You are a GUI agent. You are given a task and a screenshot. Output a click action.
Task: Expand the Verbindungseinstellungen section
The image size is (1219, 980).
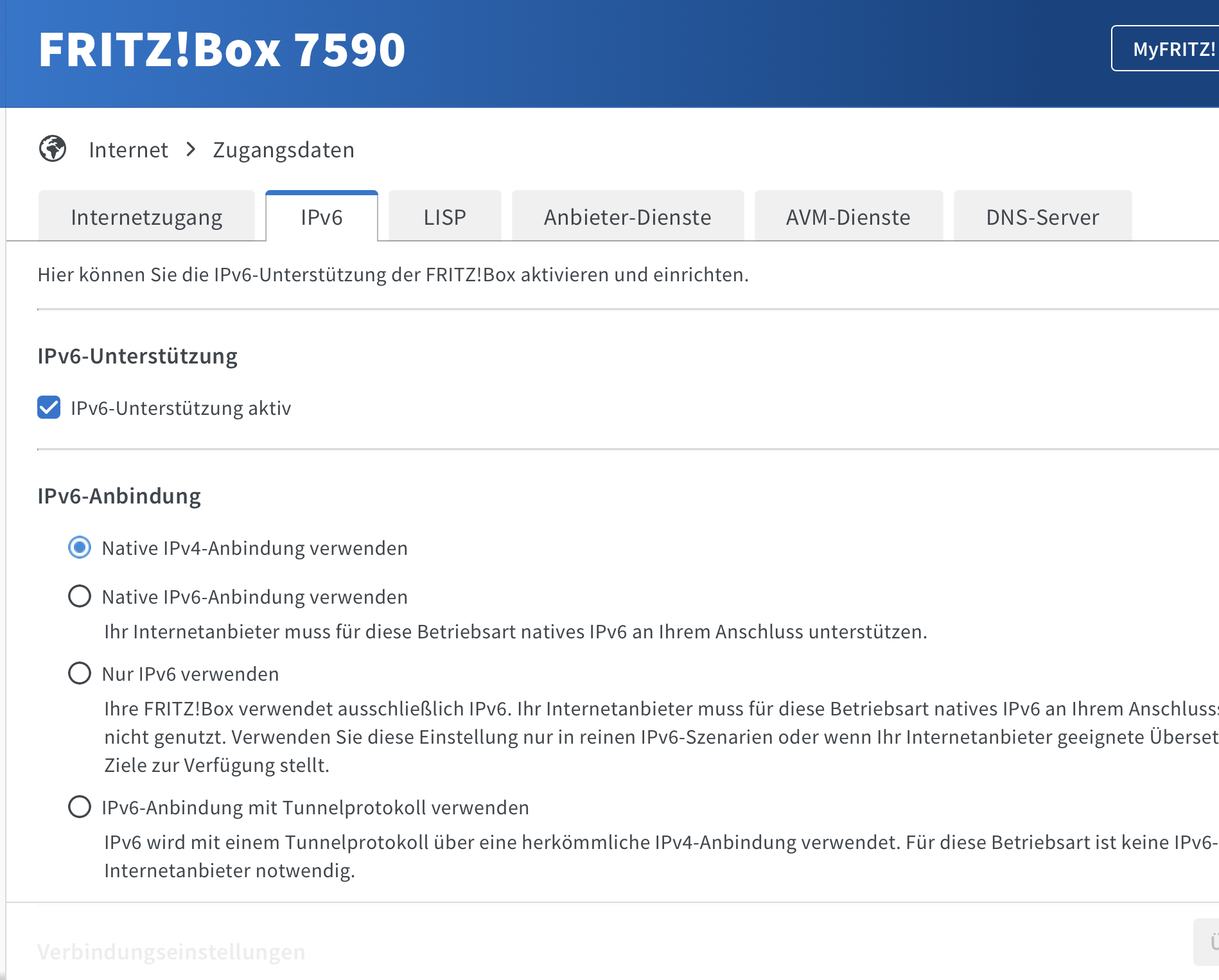click(x=171, y=952)
